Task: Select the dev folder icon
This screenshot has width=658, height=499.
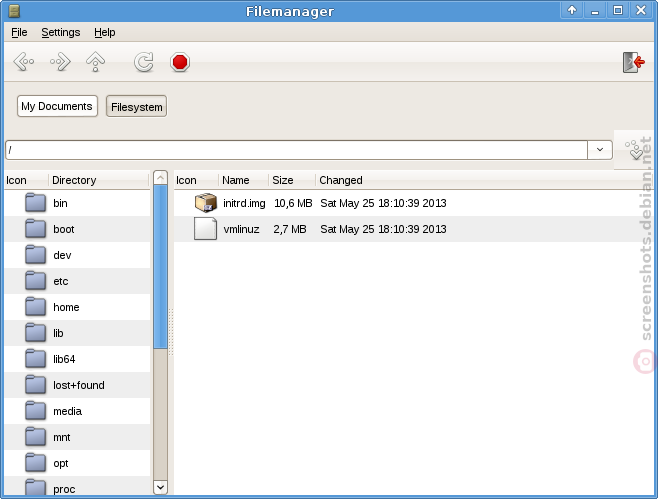Action: (35, 255)
